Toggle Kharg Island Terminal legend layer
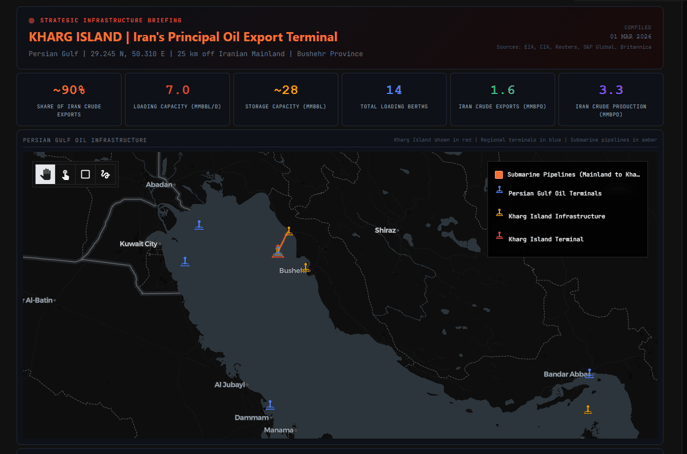This screenshot has height=454, width=687. pos(545,239)
